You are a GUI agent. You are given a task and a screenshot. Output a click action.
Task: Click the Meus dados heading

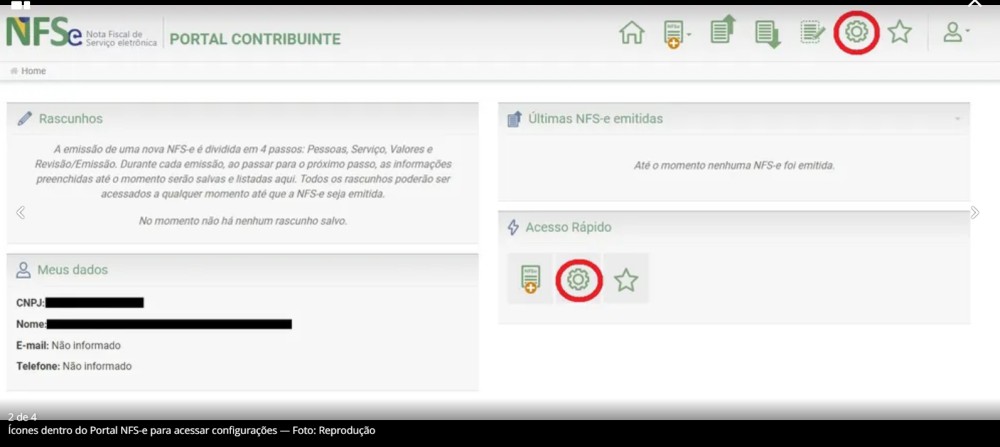point(73,270)
